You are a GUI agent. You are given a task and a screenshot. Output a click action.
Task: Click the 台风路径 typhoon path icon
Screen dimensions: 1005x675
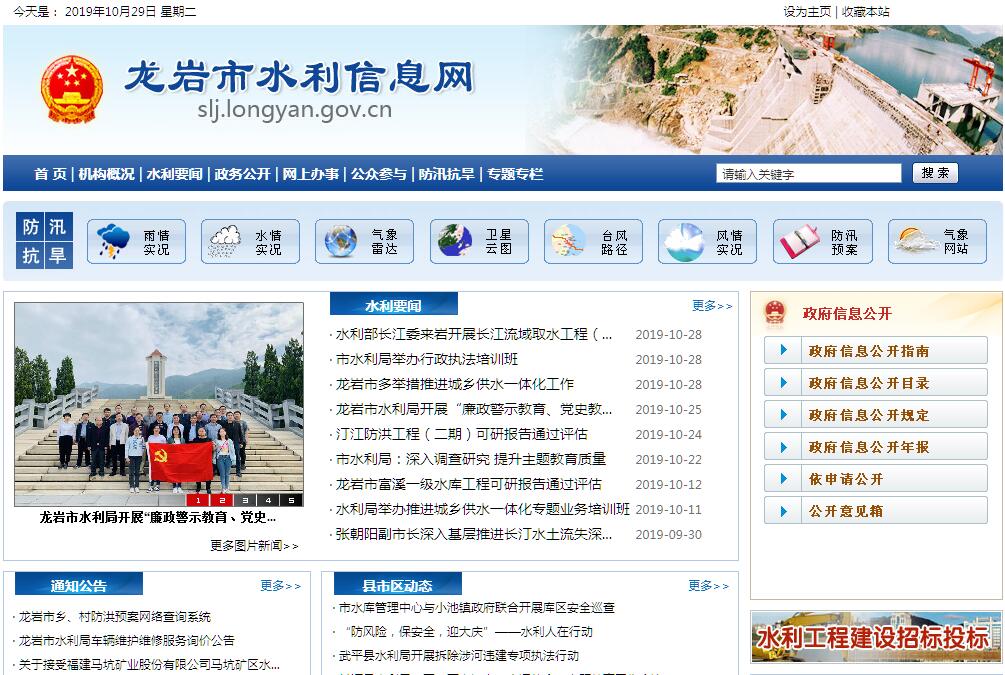coord(568,241)
